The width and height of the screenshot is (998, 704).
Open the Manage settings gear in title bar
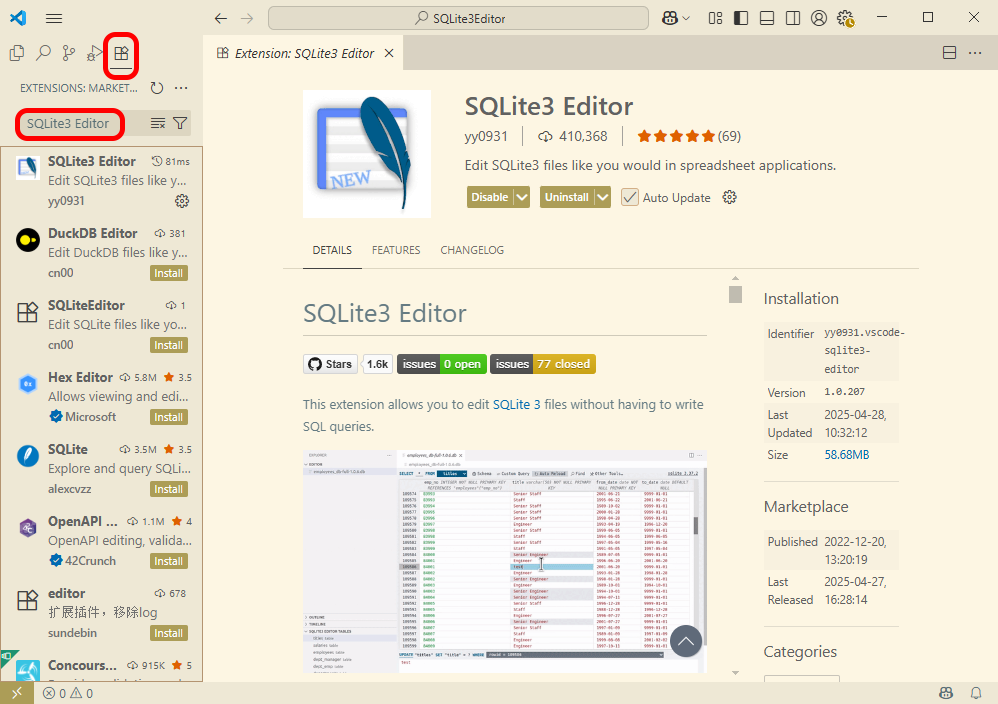pos(845,18)
